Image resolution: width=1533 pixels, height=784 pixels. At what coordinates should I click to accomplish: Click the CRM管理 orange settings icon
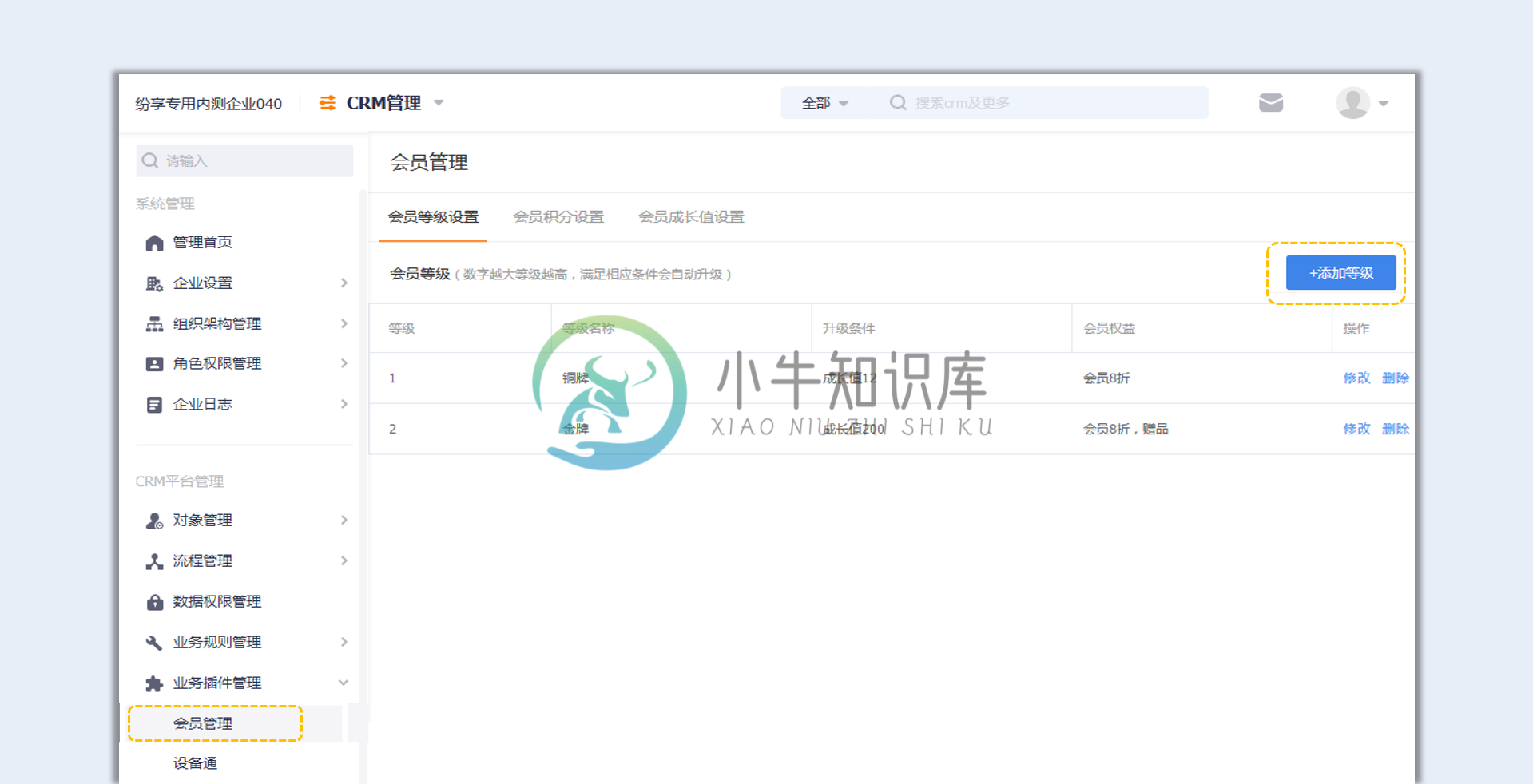tap(328, 103)
